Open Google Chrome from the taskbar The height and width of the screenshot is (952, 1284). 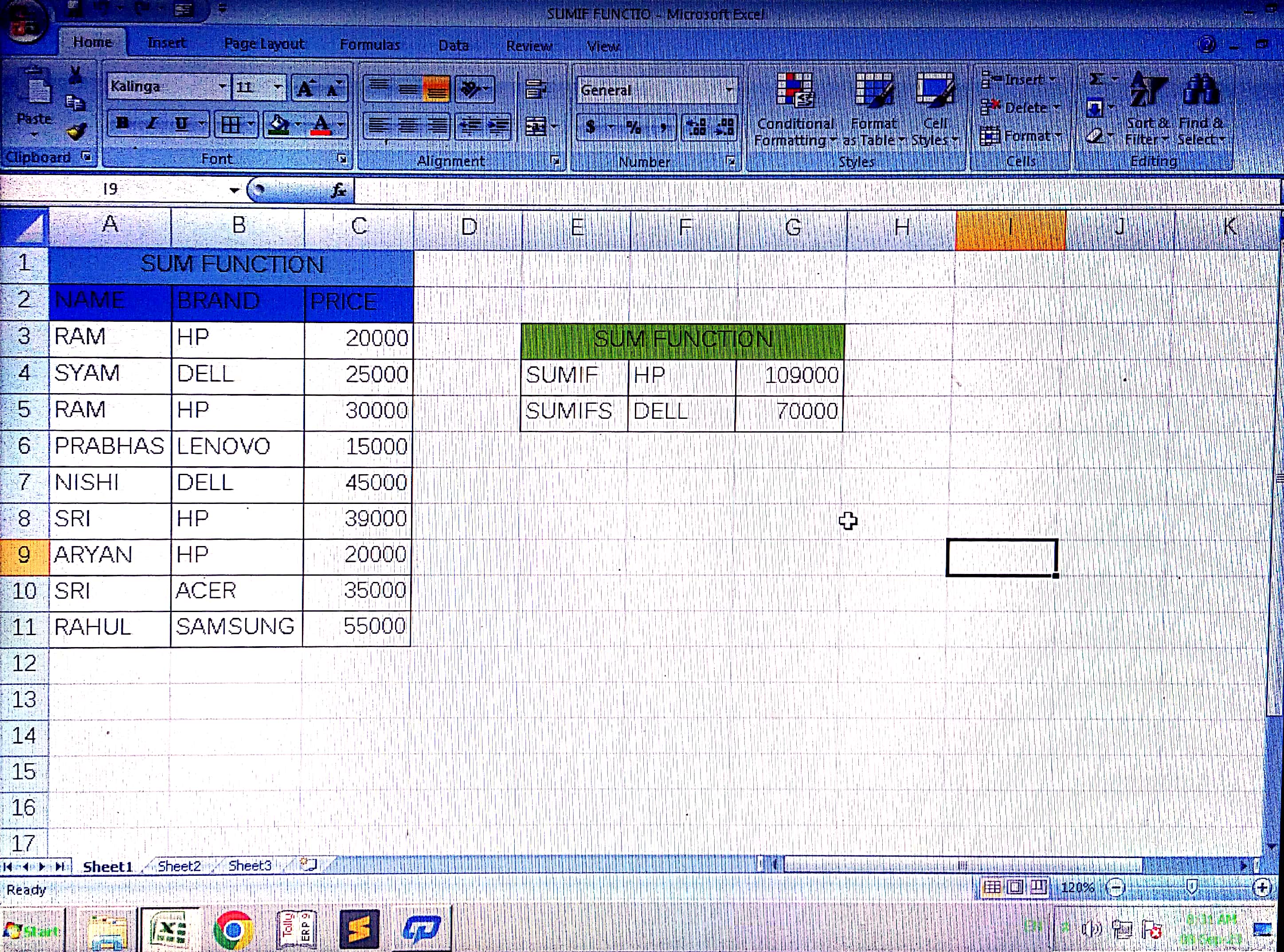(x=233, y=929)
